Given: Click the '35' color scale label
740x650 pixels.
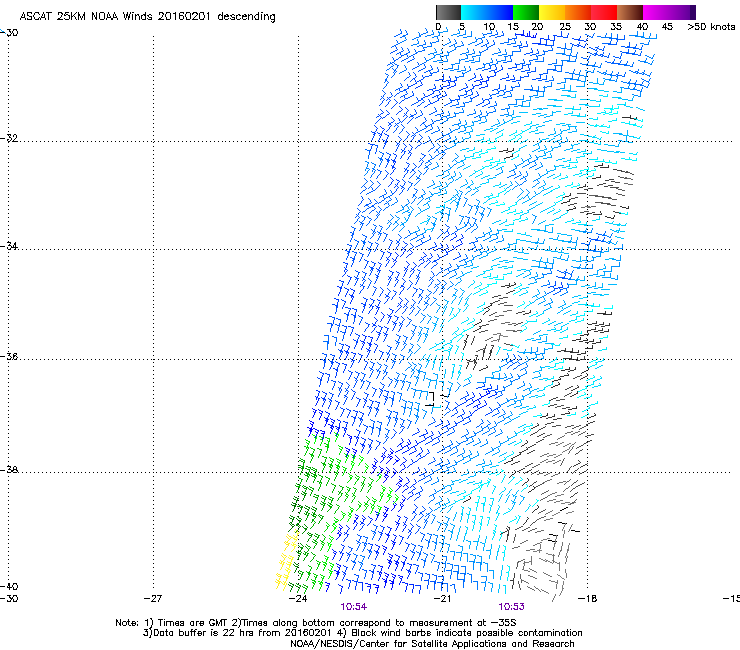Looking at the screenshot, I should point(616,27).
